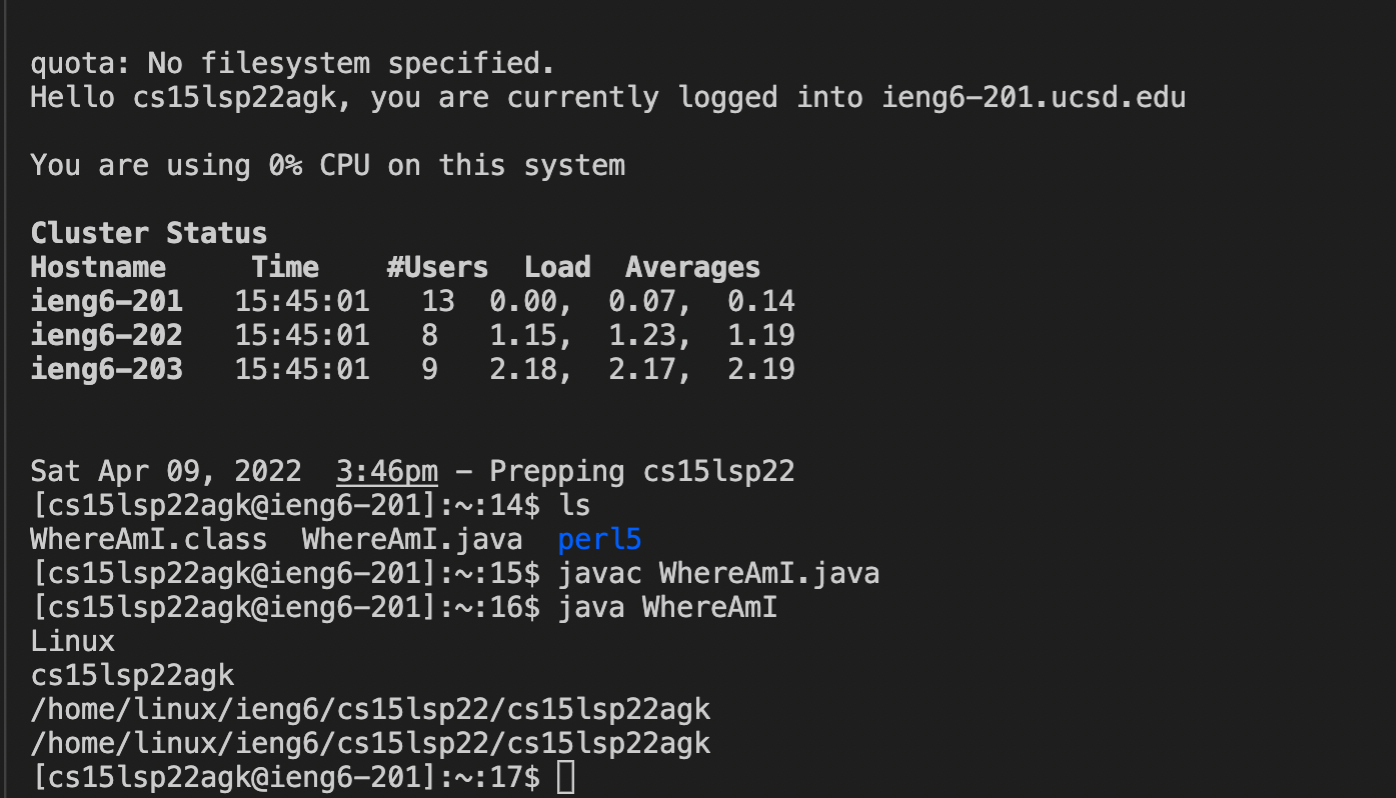The image size is (1396, 798).
Task: Click the Load Averages column header
Action: pos(642,267)
